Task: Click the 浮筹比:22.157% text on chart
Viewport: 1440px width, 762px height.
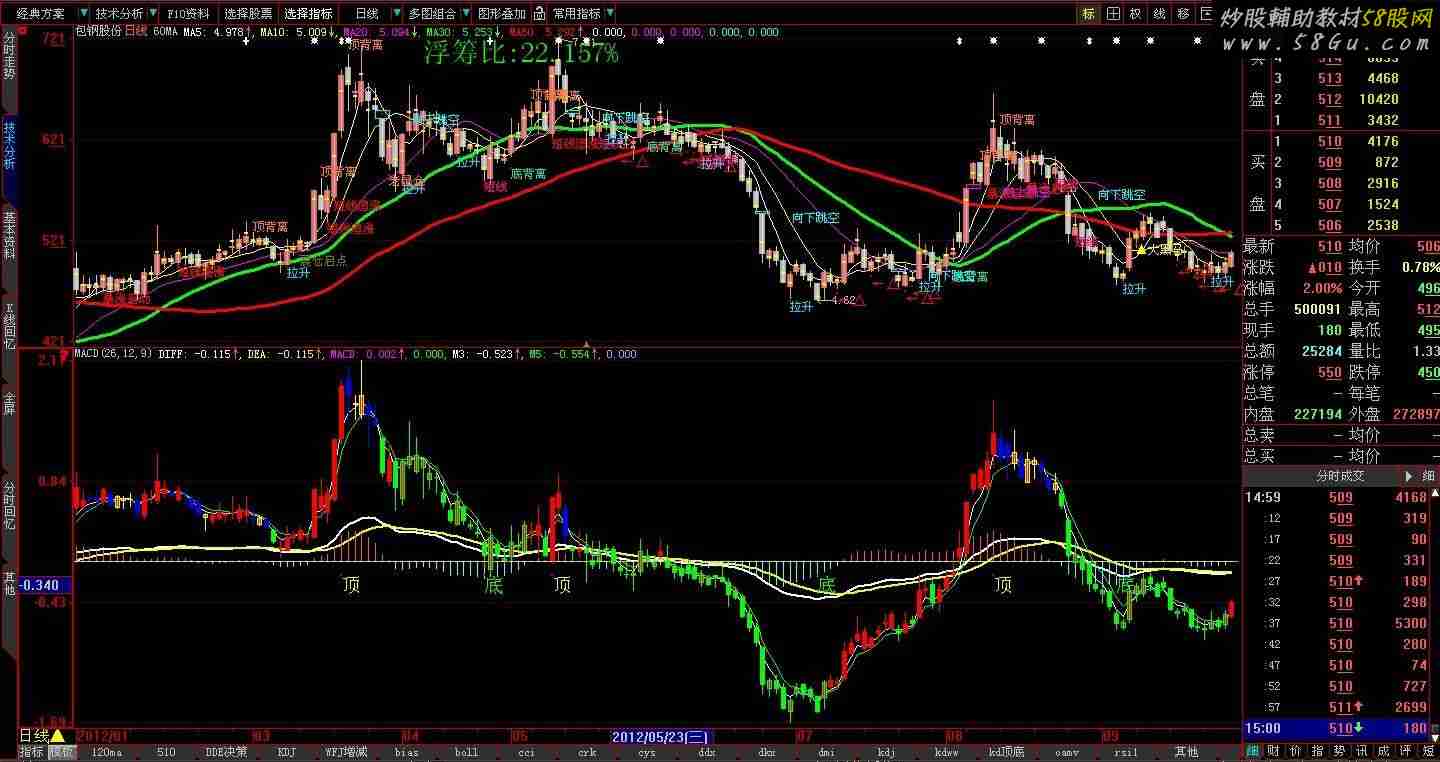Action: pyautogui.click(x=521, y=54)
